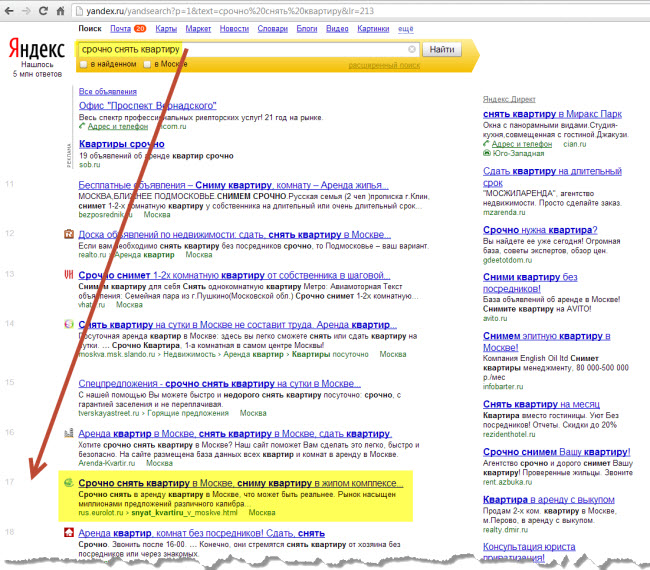This screenshot has width=650, height=570.
Task: Clear the search query with X icon
Action: point(412,49)
